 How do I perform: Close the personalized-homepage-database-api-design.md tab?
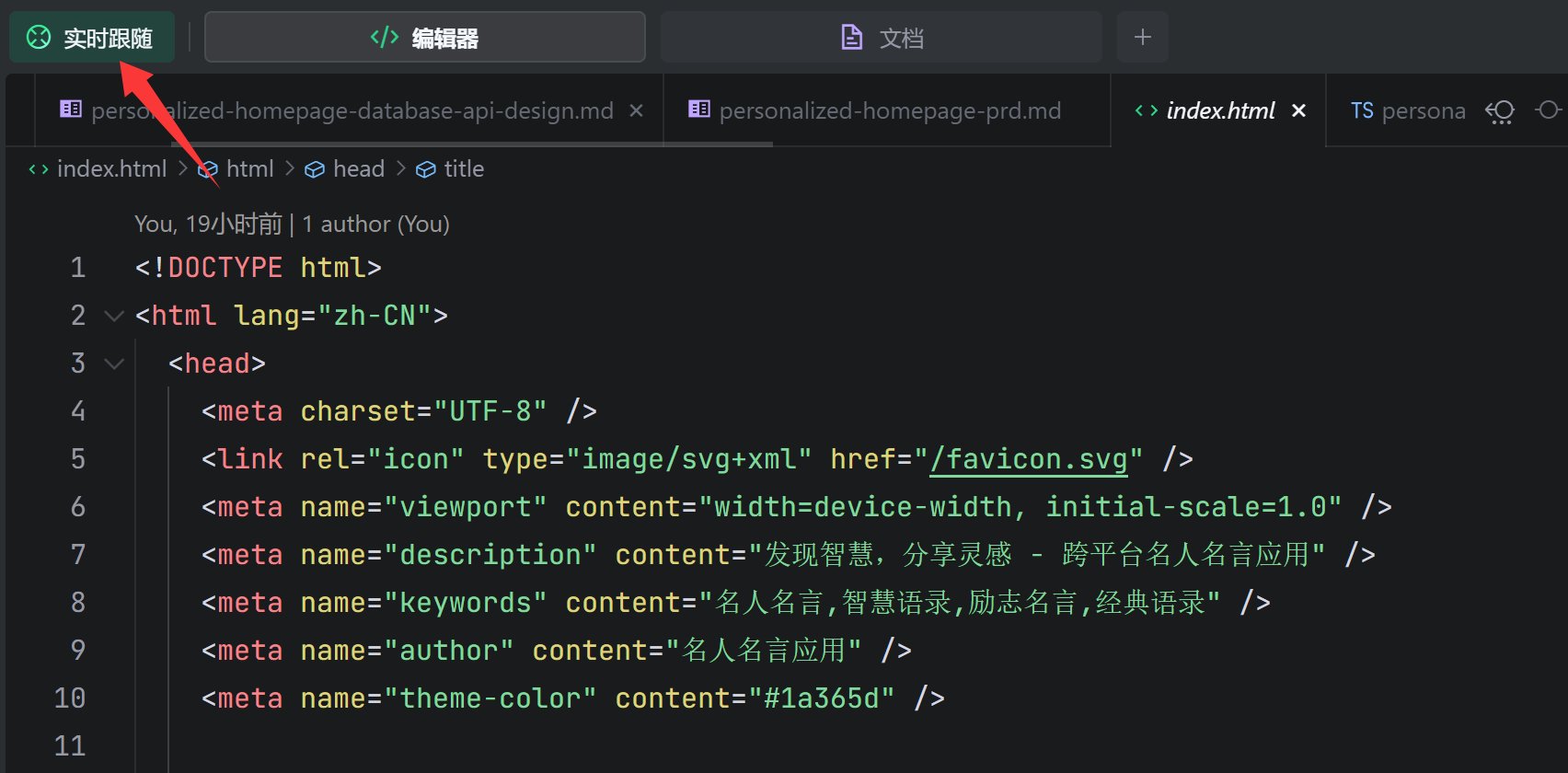(636, 111)
